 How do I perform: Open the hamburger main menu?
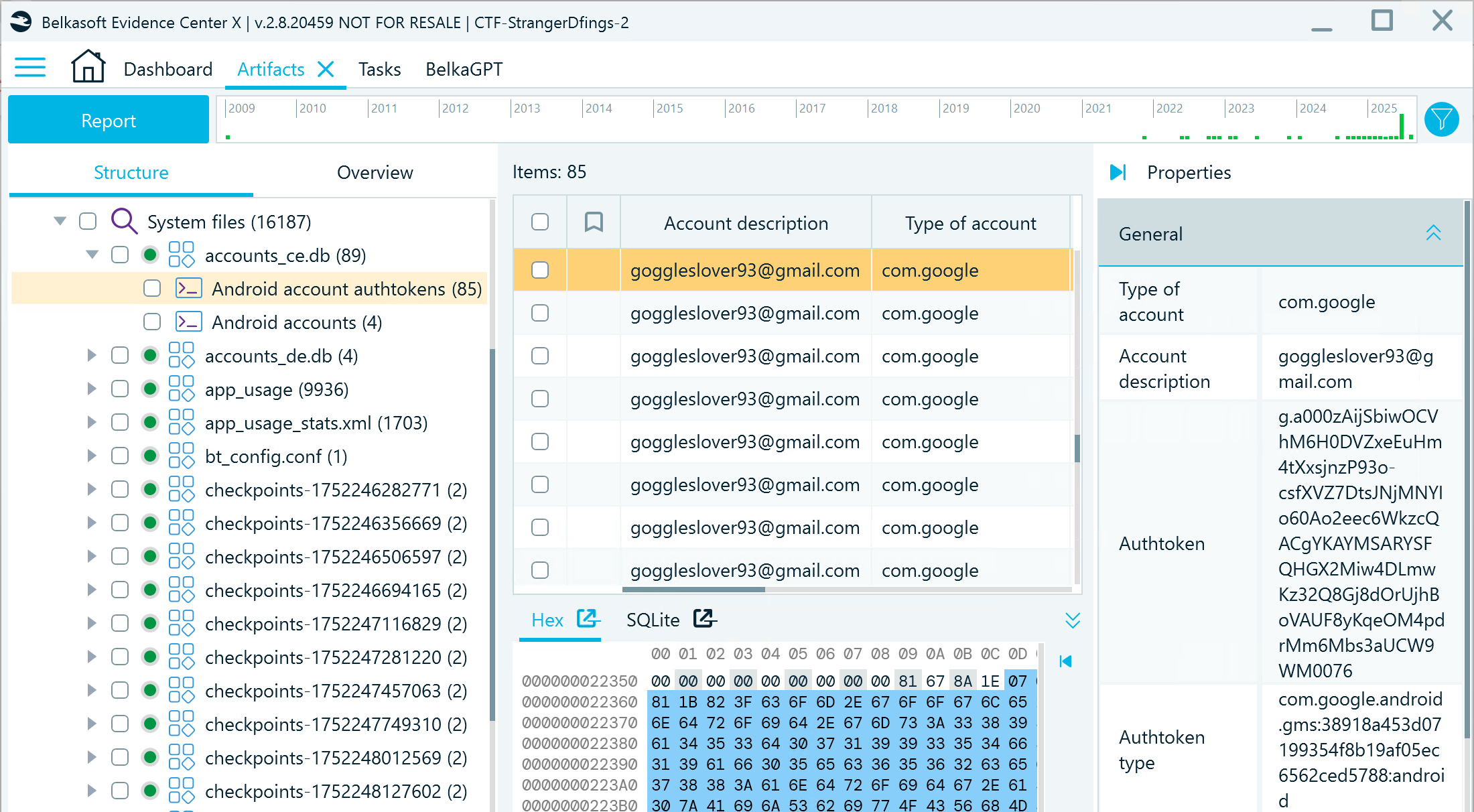[x=30, y=68]
